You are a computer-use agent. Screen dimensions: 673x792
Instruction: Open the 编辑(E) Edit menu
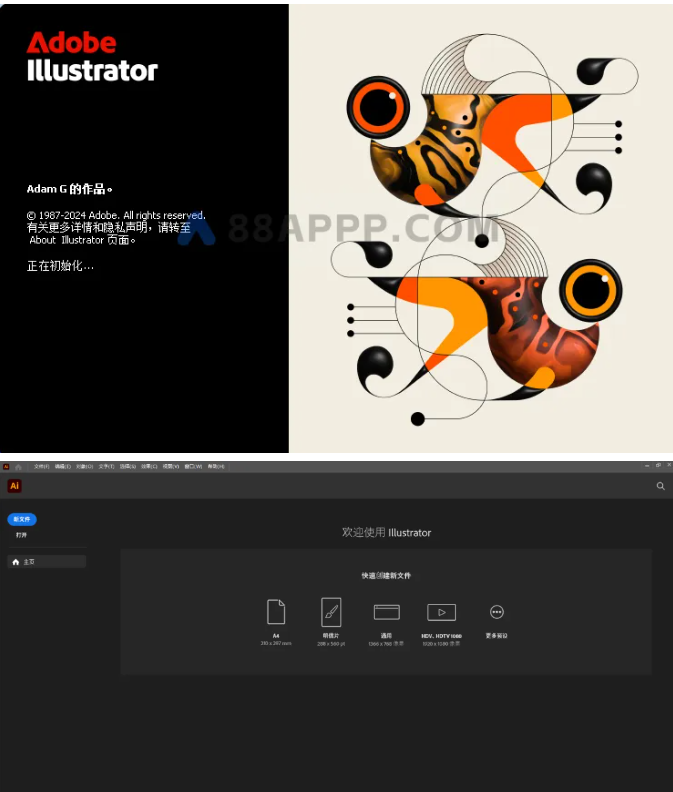pos(63,467)
